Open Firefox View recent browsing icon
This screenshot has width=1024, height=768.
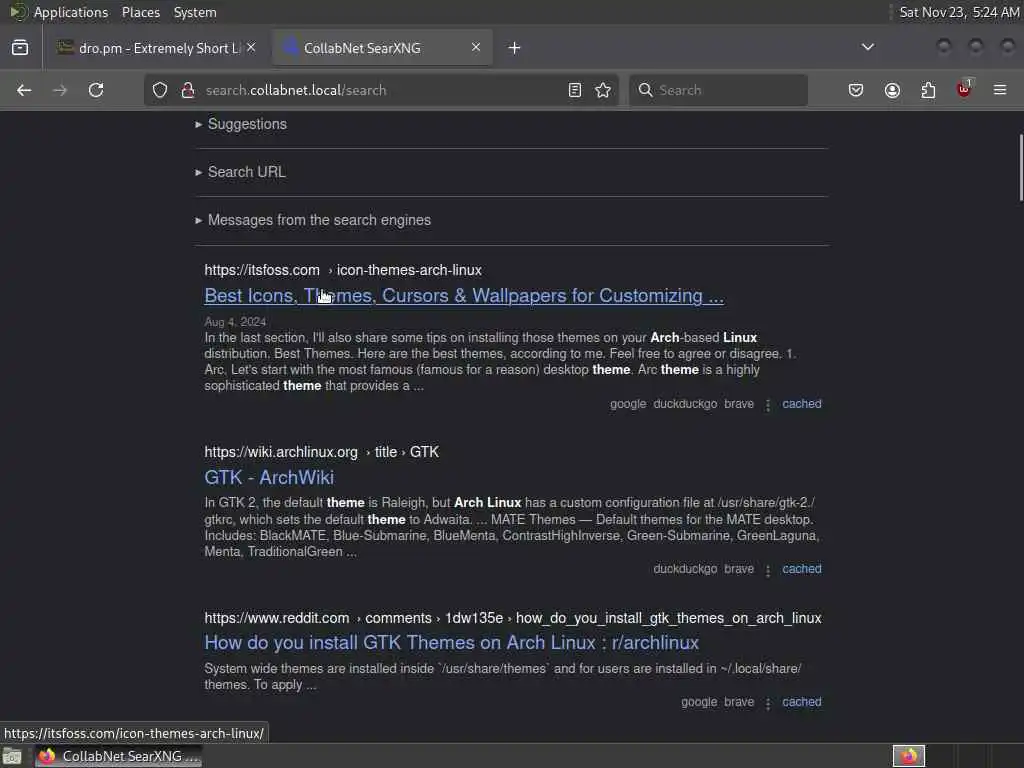tap(20, 48)
